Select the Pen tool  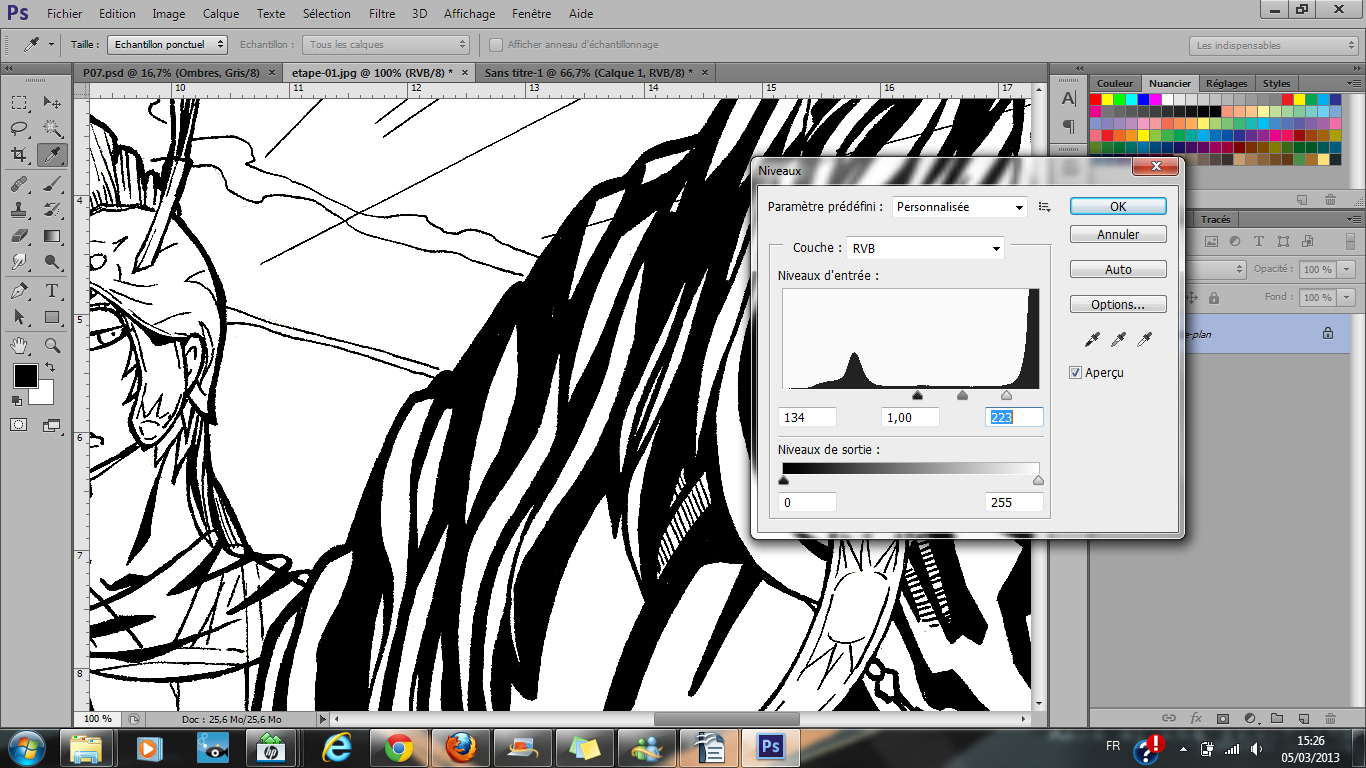tap(19, 291)
